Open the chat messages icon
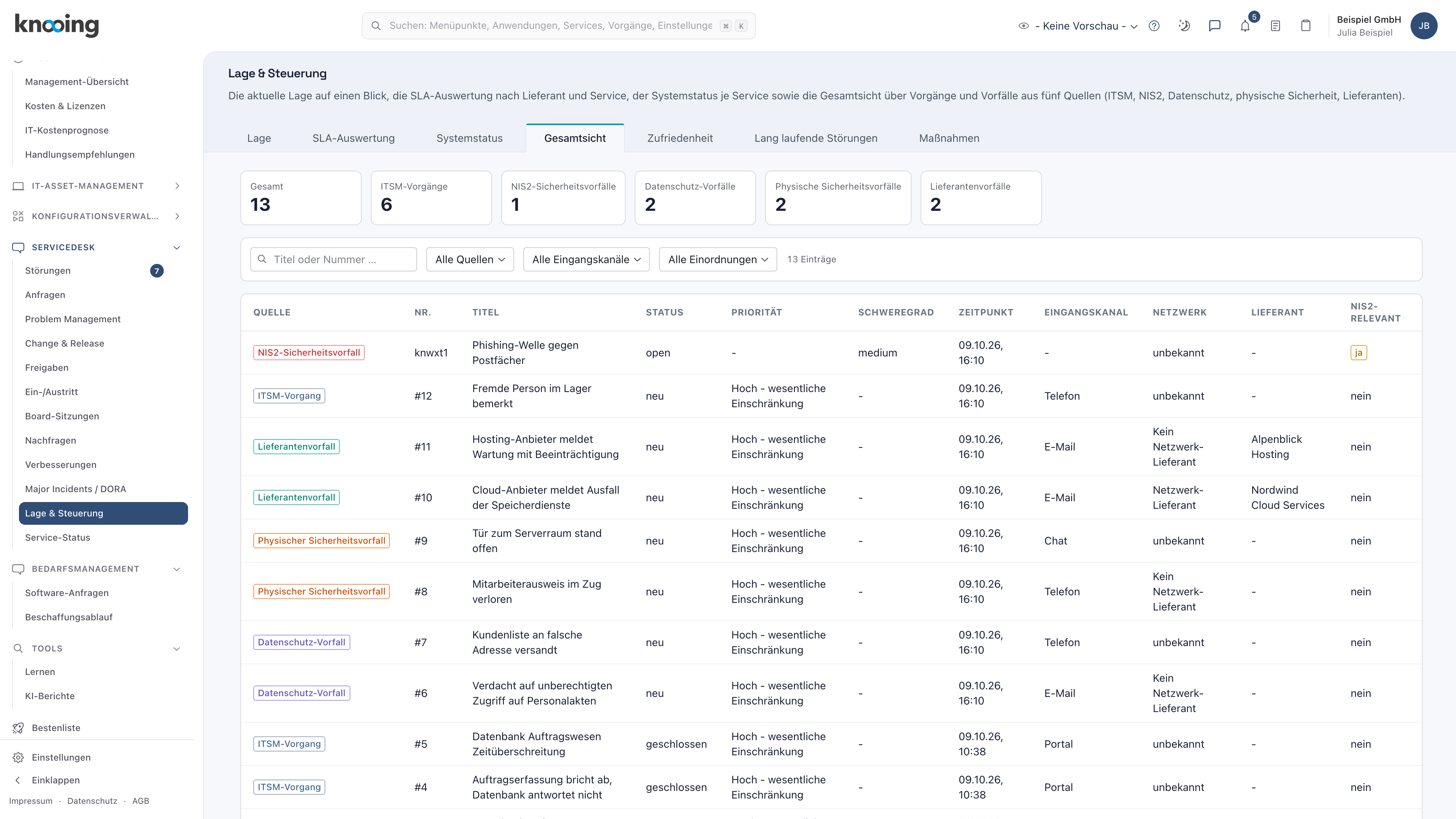The image size is (1456, 819). click(x=1214, y=26)
